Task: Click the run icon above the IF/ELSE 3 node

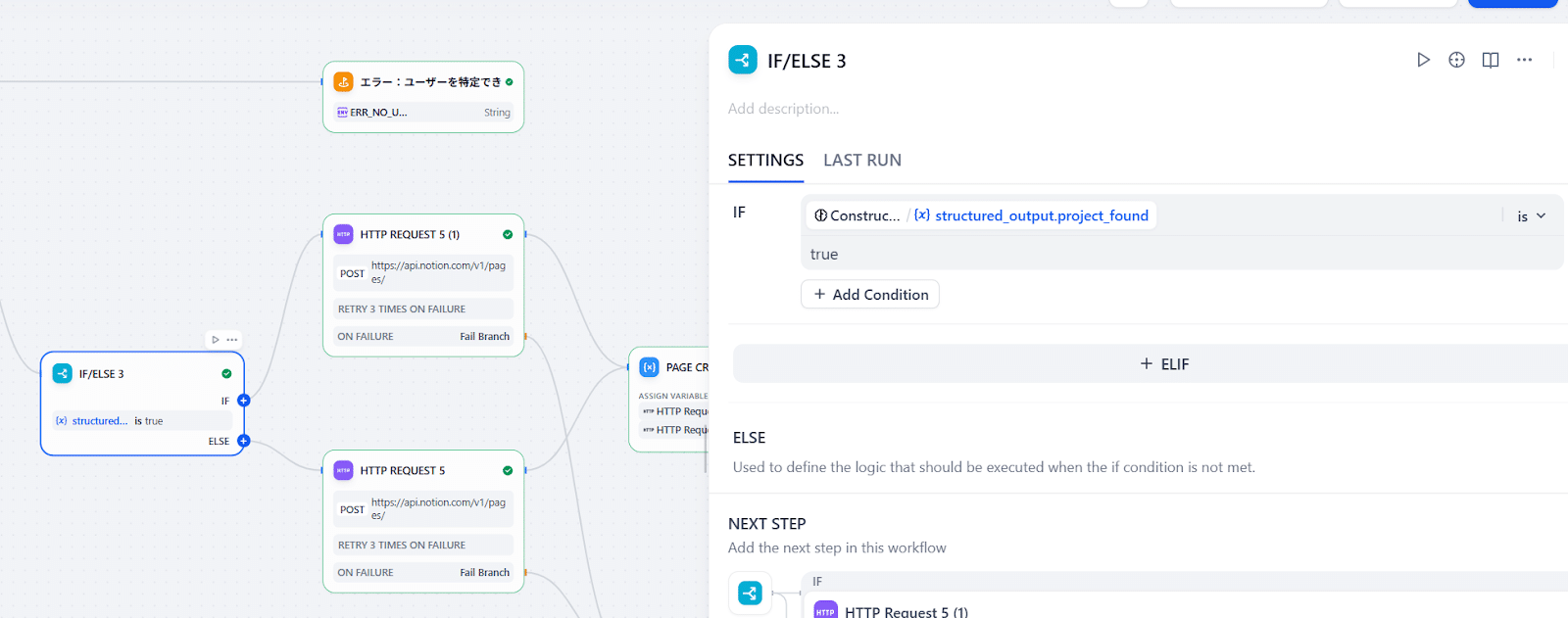Action: pos(216,340)
